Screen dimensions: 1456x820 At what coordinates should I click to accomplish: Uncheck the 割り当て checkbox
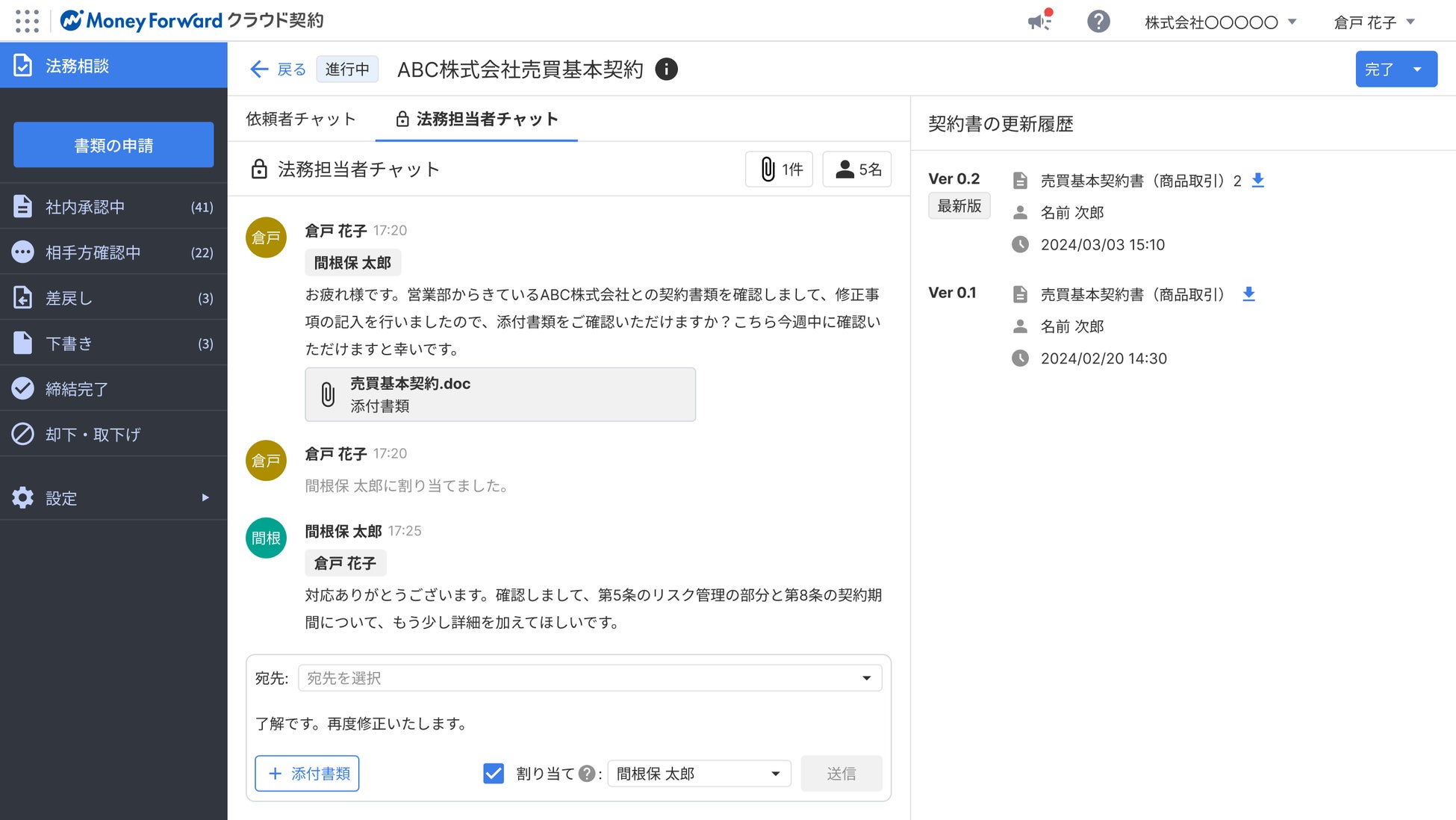click(494, 774)
